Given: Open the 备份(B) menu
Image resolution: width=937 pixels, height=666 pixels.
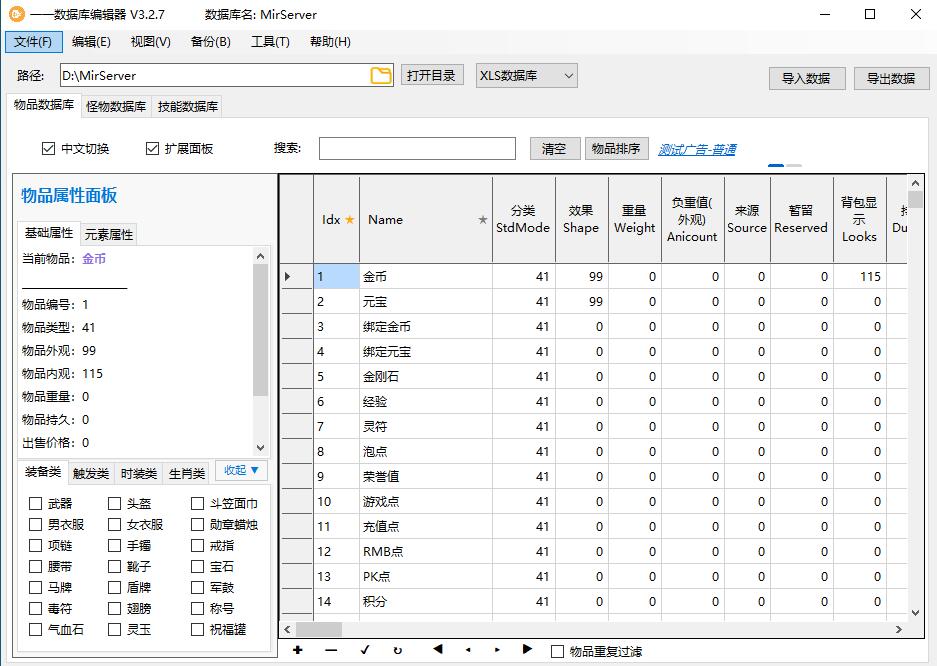Looking at the screenshot, I should point(210,42).
